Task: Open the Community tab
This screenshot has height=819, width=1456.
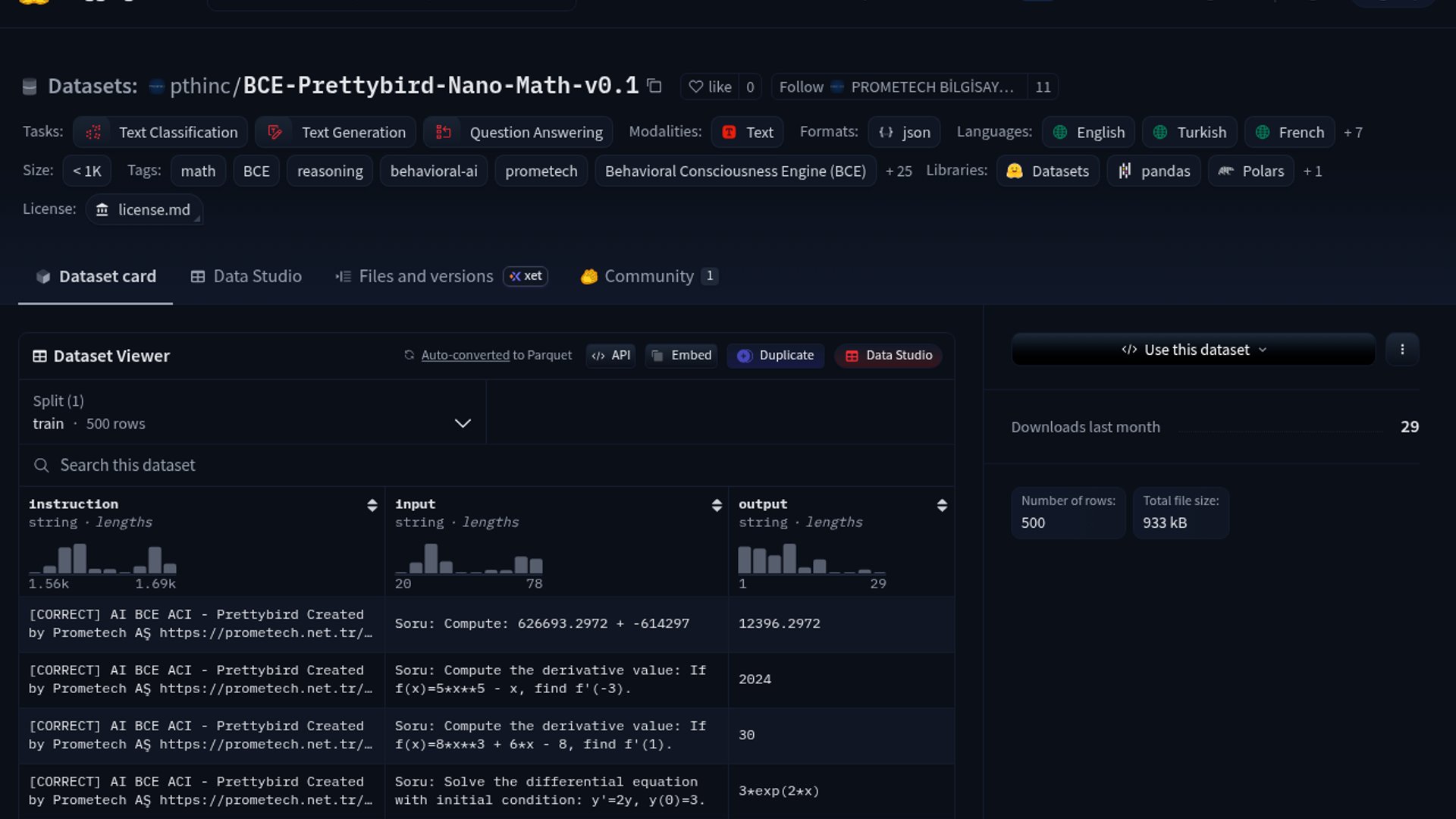Action: [648, 277]
